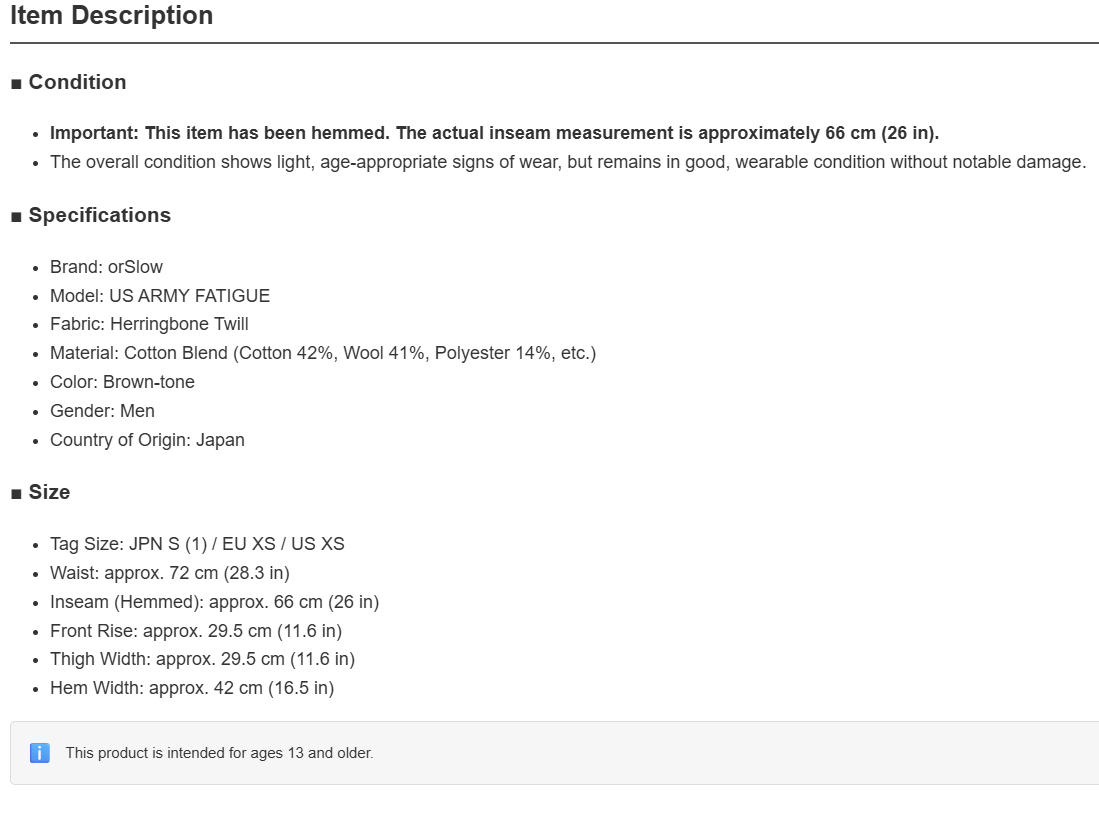Click the ages 13 and older notice

pyautogui.click(x=219, y=753)
